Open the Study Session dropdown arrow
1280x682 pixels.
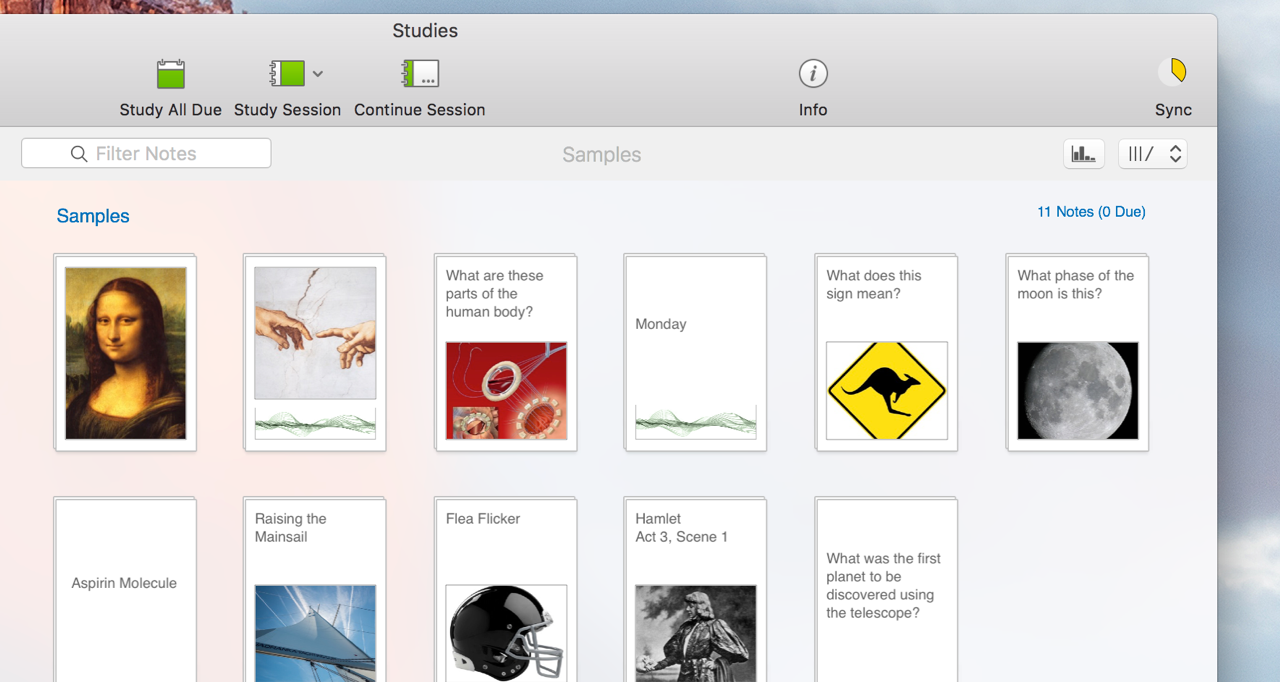pos(318,73)
